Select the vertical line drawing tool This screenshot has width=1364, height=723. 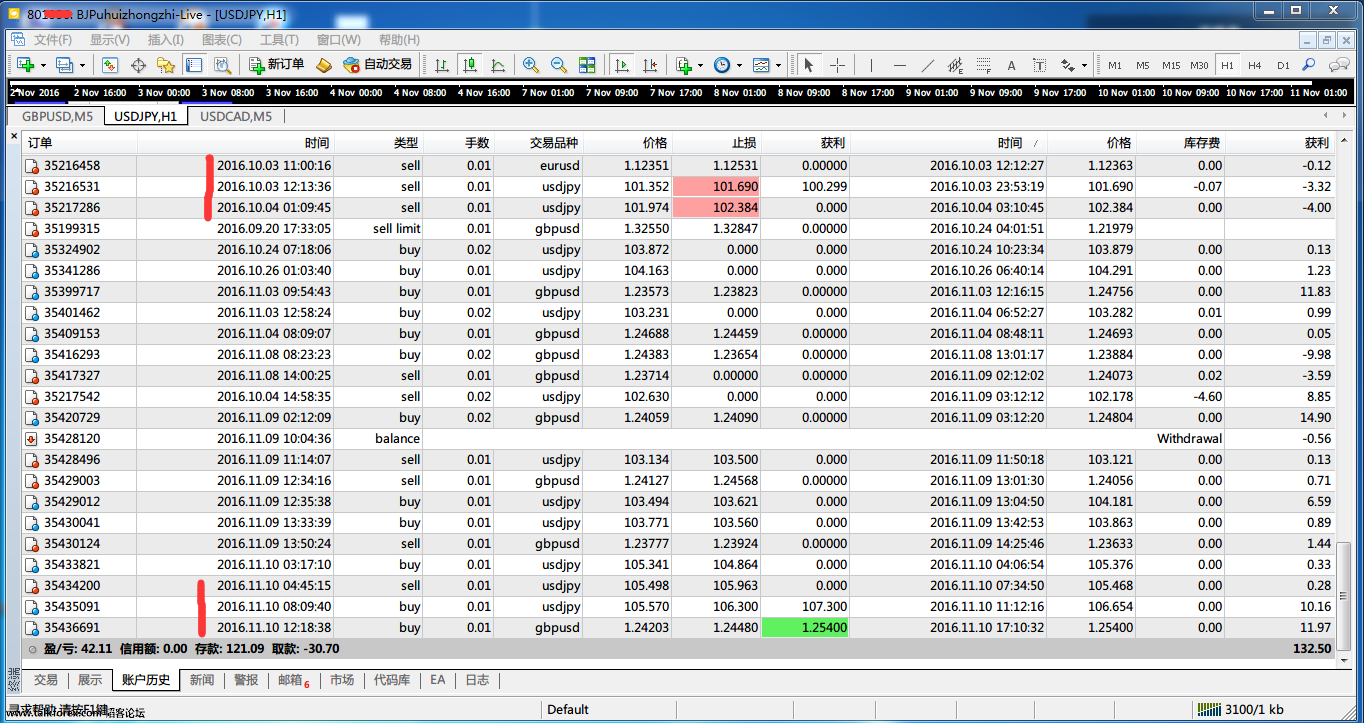(x=872, y=65)
